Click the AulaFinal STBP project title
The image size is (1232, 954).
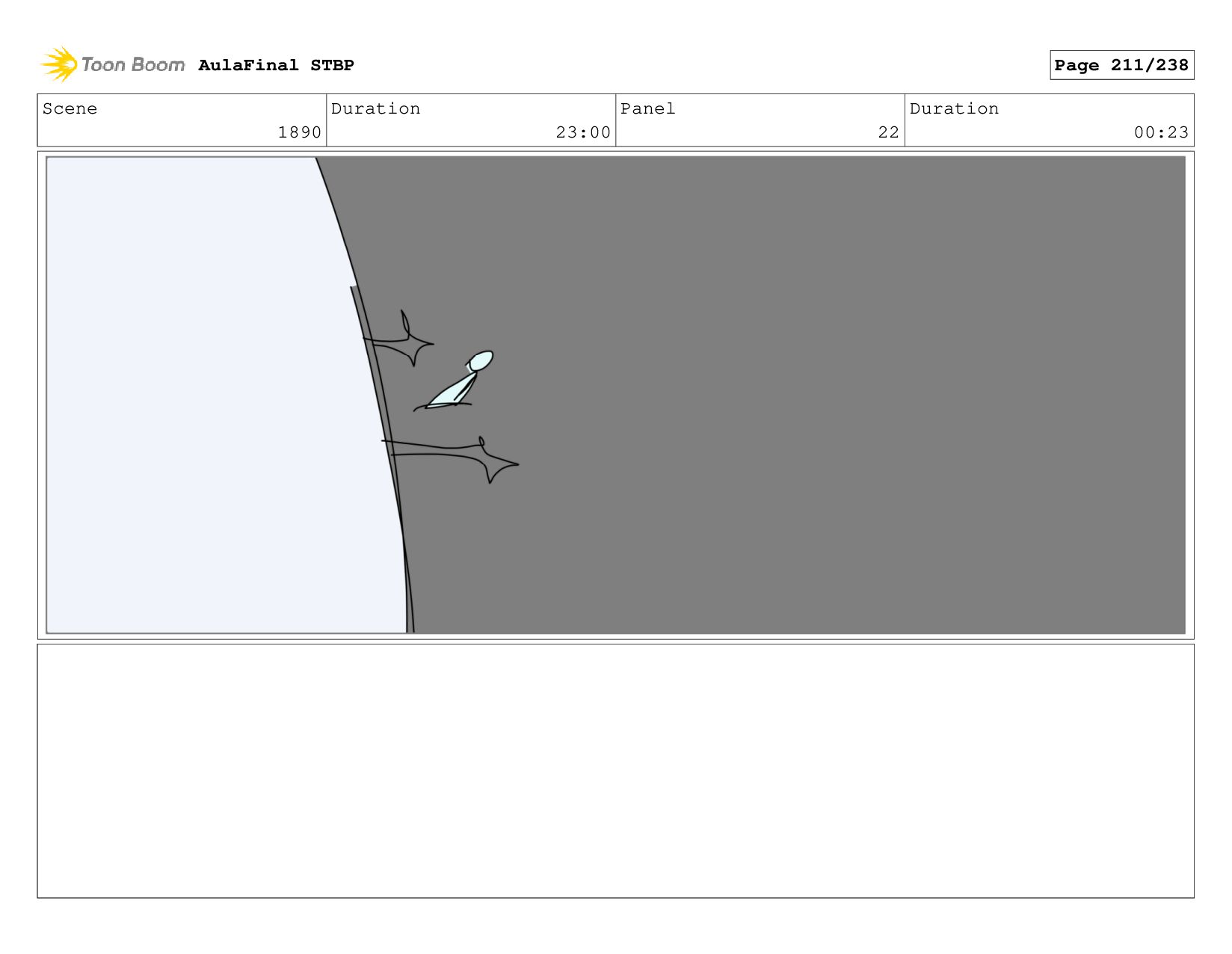276,65
